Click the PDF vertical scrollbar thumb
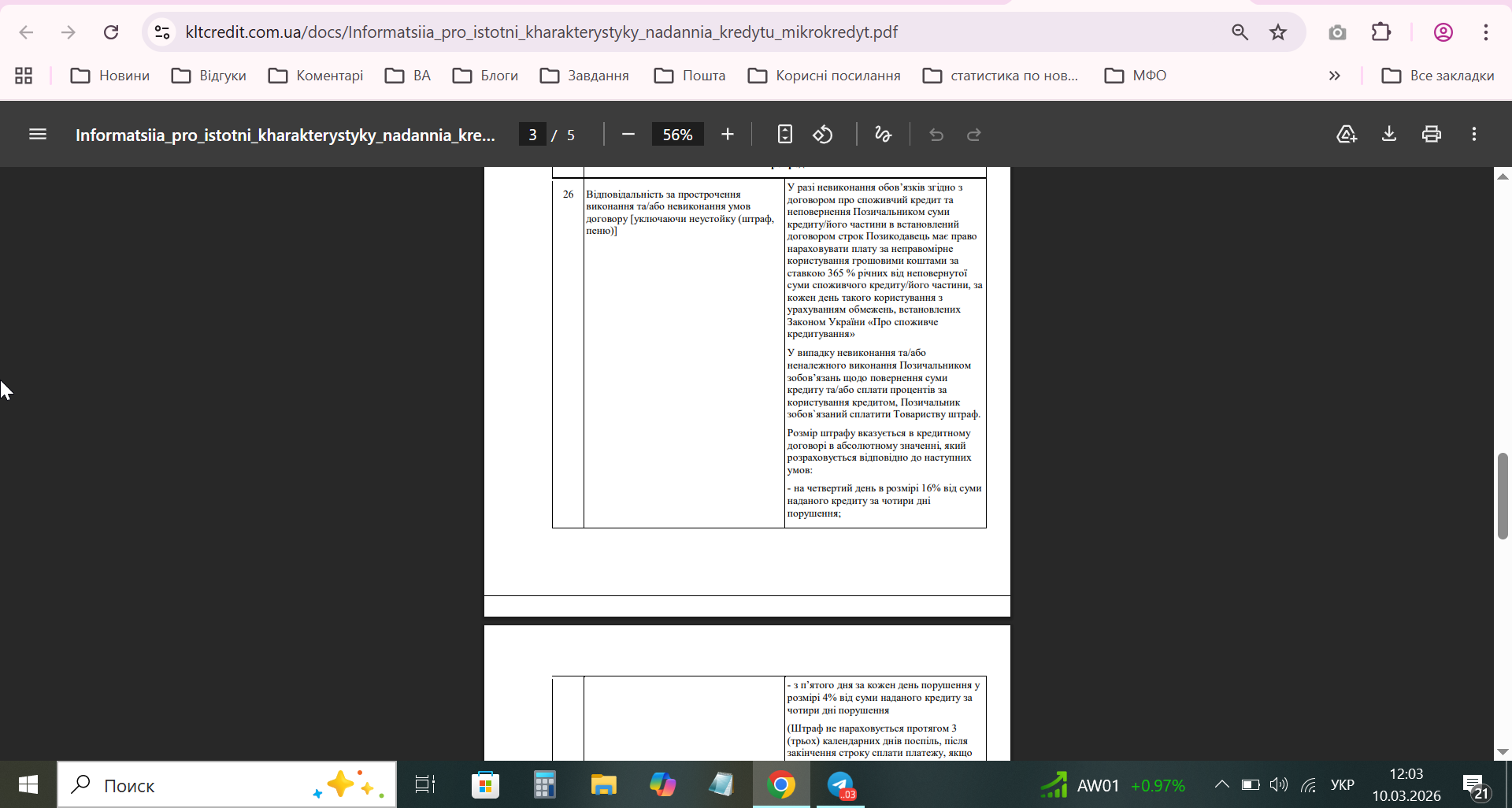 coord(1503,496)
